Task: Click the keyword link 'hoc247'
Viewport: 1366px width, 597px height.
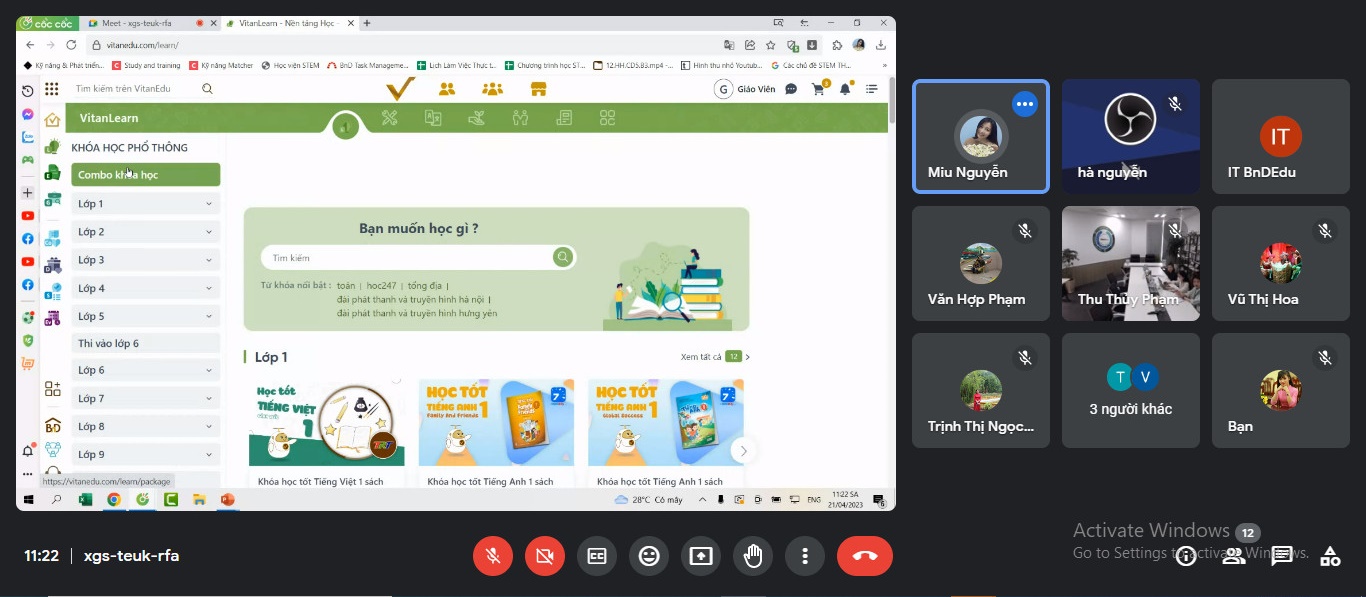Action: tap(381, 286)
